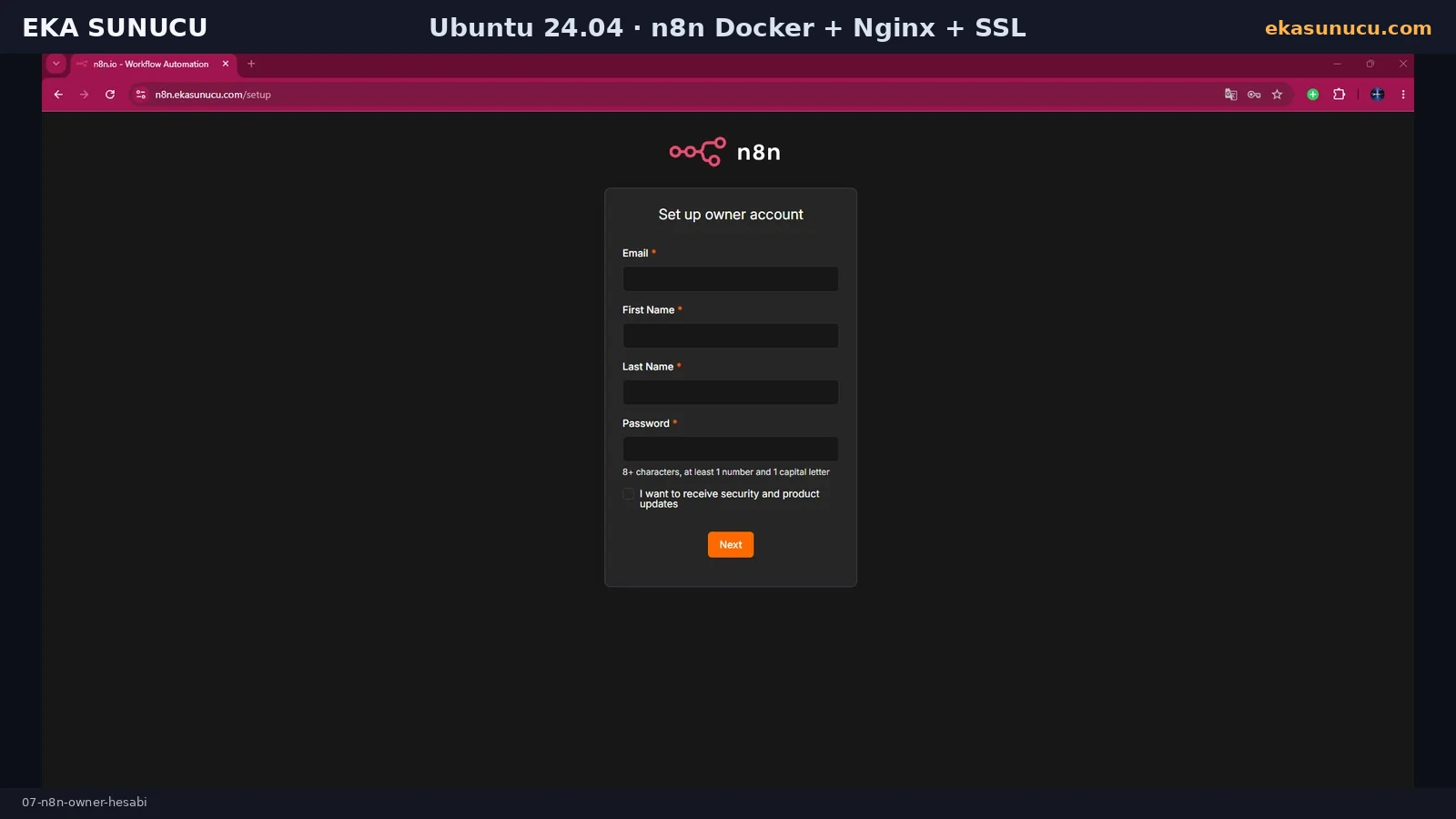Image resolution: width=1456 pixels, height=819 pixels.
Task: Open the tab search dropdown chevron
Action: coord(56,64)
